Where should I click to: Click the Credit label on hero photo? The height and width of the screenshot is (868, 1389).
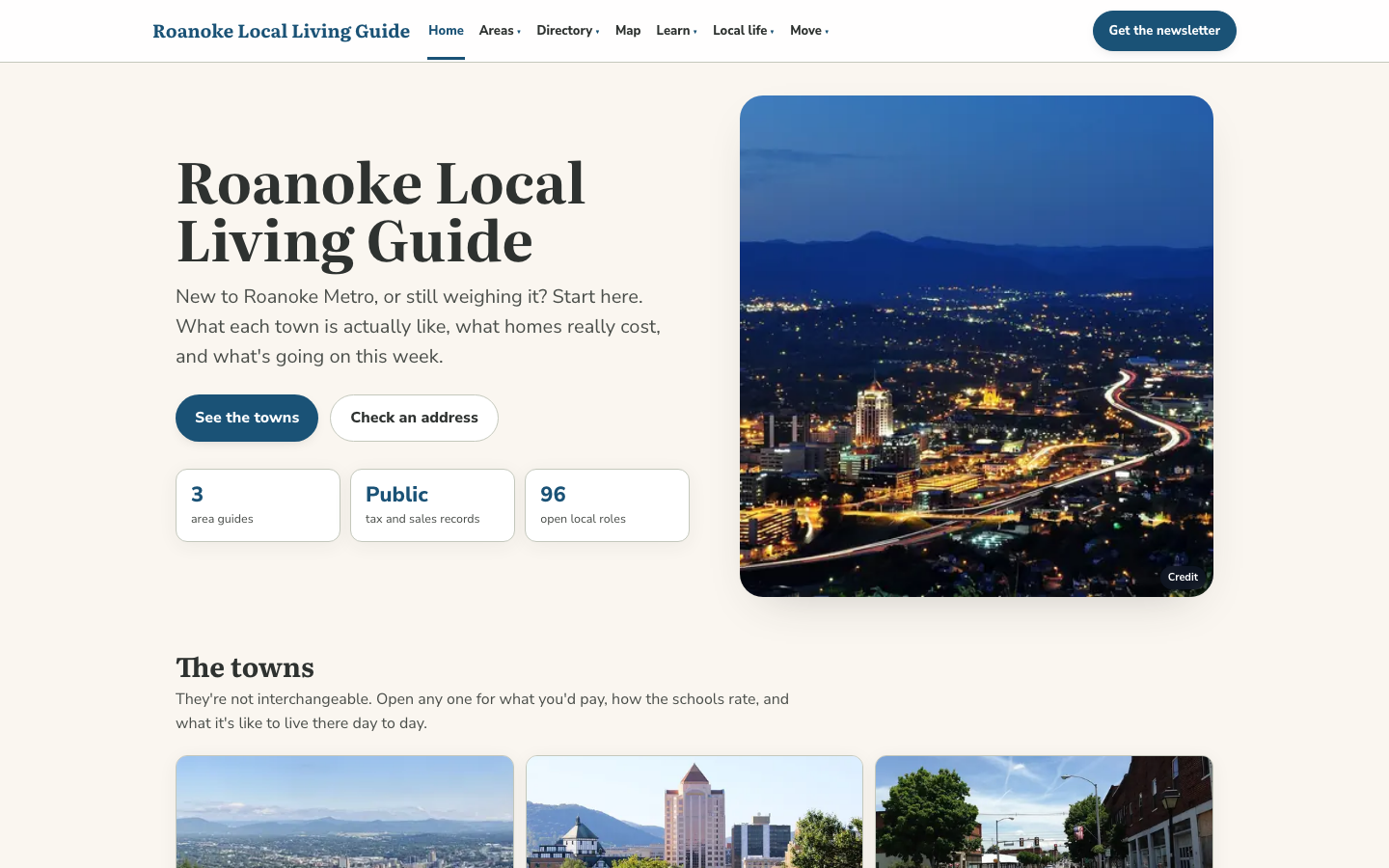[1183, 577]
